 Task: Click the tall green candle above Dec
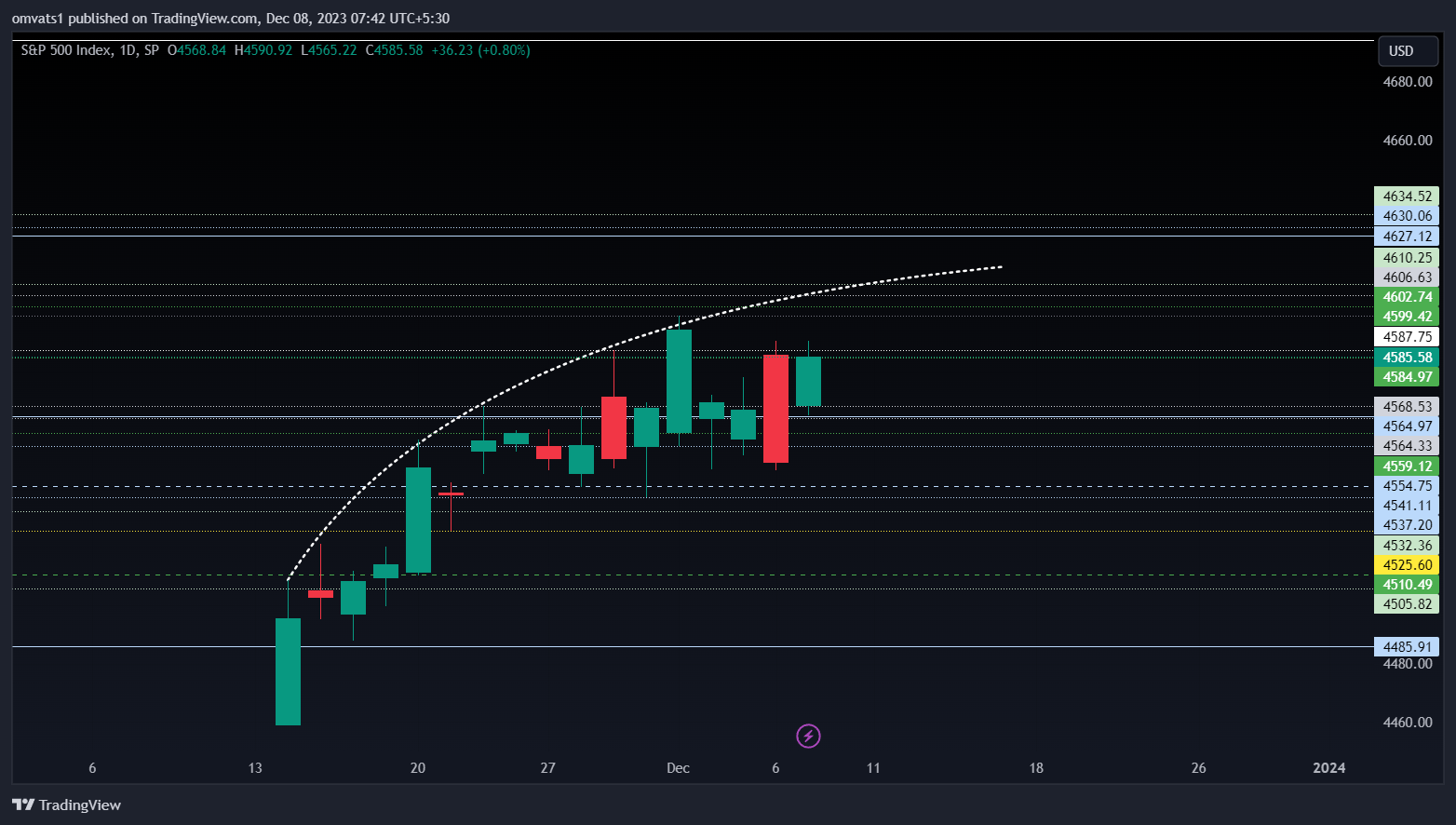coord(679,382)
